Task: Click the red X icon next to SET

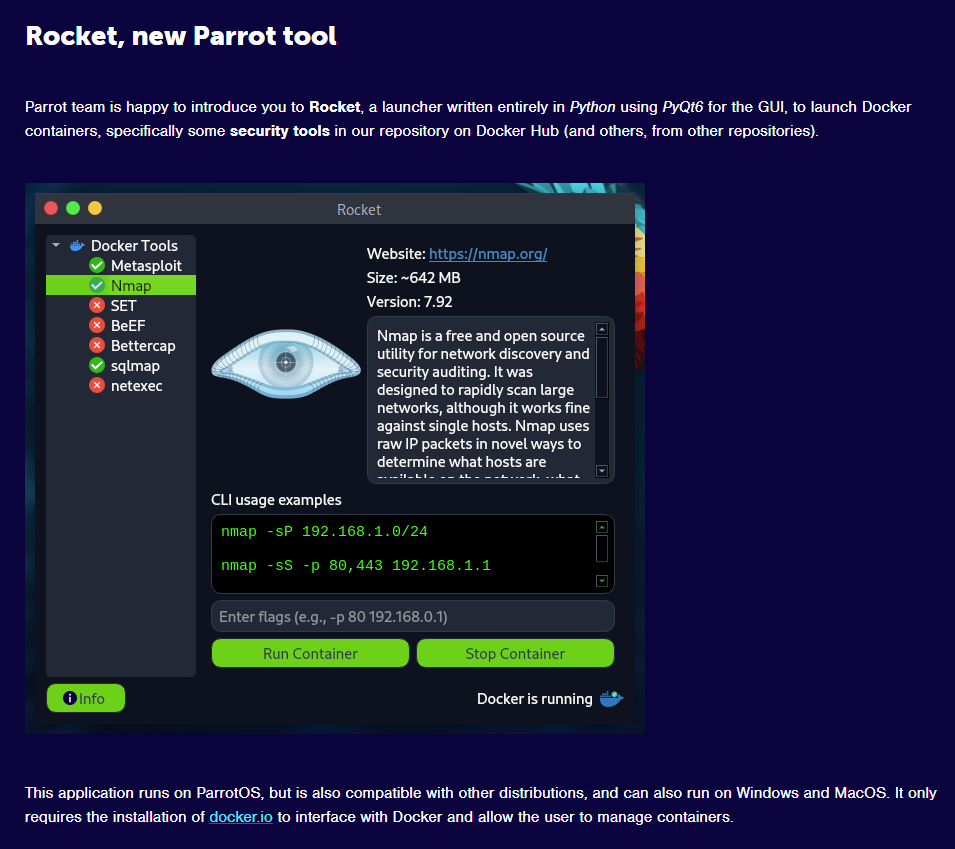Action: pos(97,305)
